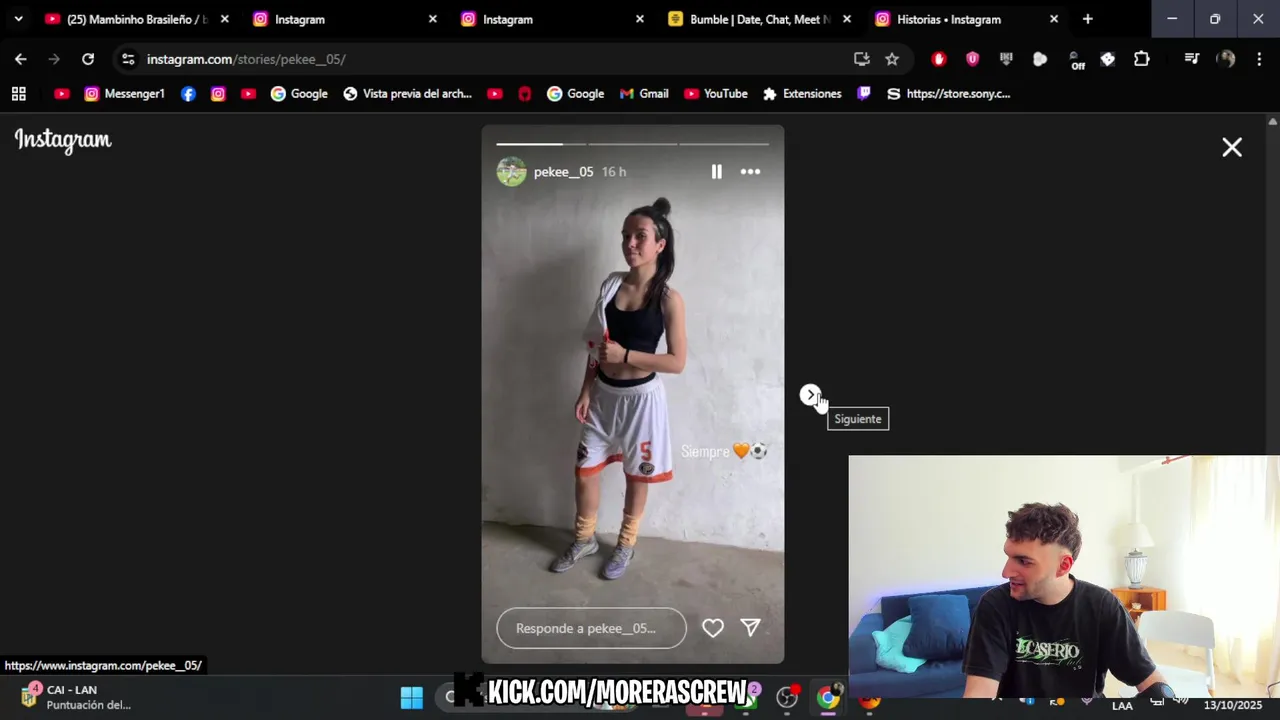Switch to the second Instagram tab
Screen dimensions: 1280x720
[x=553, y=19]
